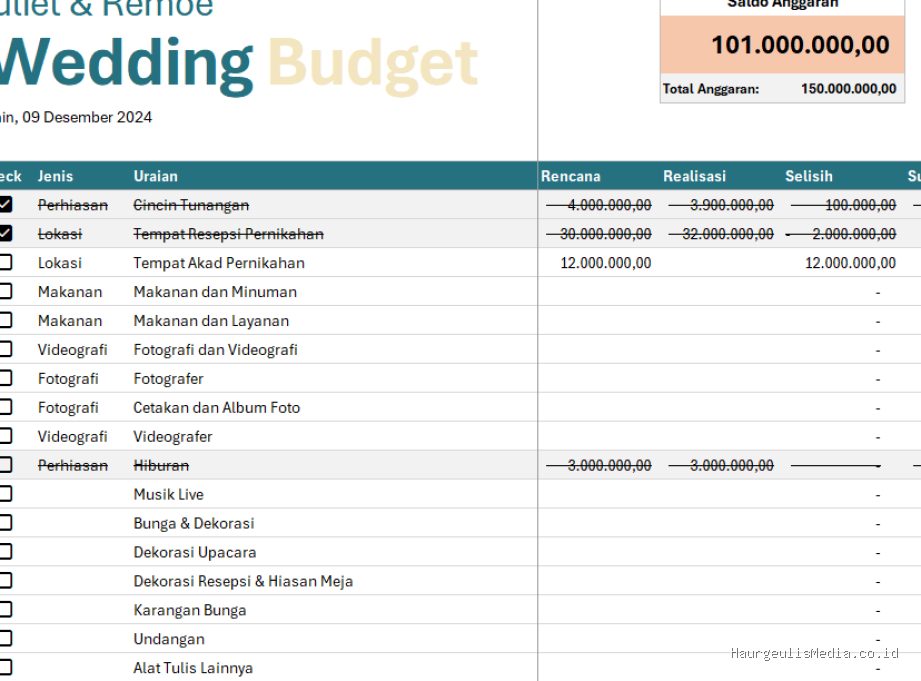Screen dimensions: 921x681
Task: Select the Uraian column header
Action: [156, 176]
